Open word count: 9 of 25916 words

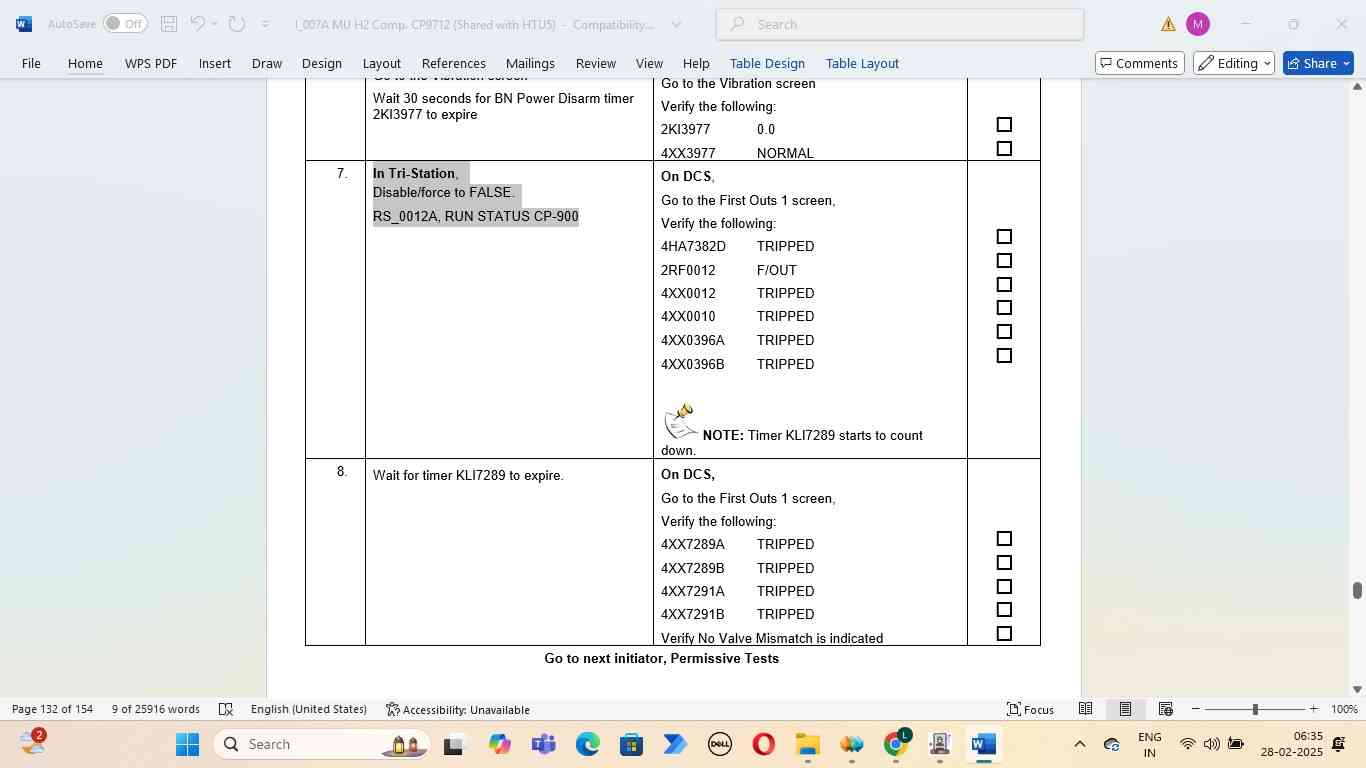click(x=155, y=709)
